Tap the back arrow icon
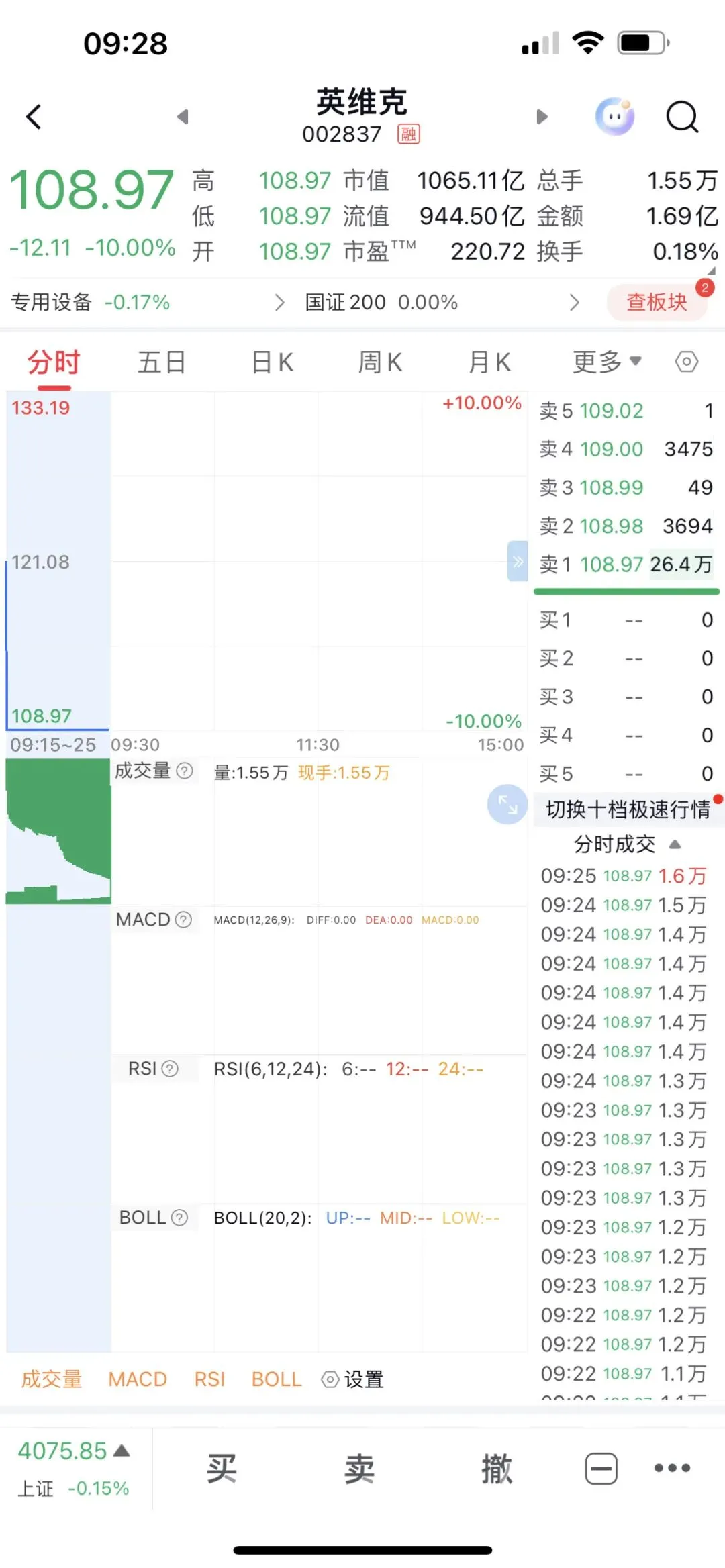Screen dimensions: 725x1568 tap(34, 117)
